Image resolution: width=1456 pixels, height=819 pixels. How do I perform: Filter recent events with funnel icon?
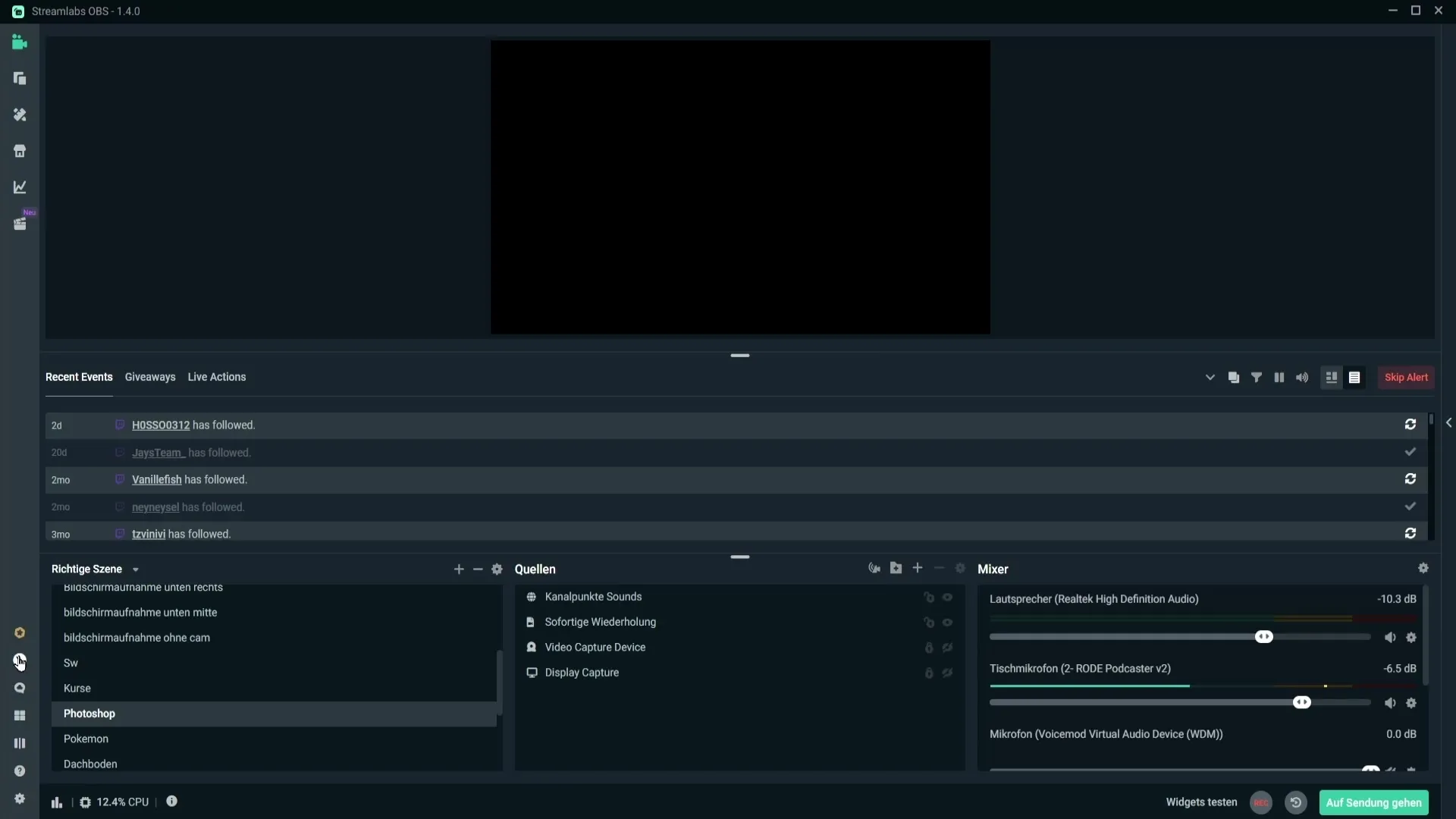[x=1257, y=378]
